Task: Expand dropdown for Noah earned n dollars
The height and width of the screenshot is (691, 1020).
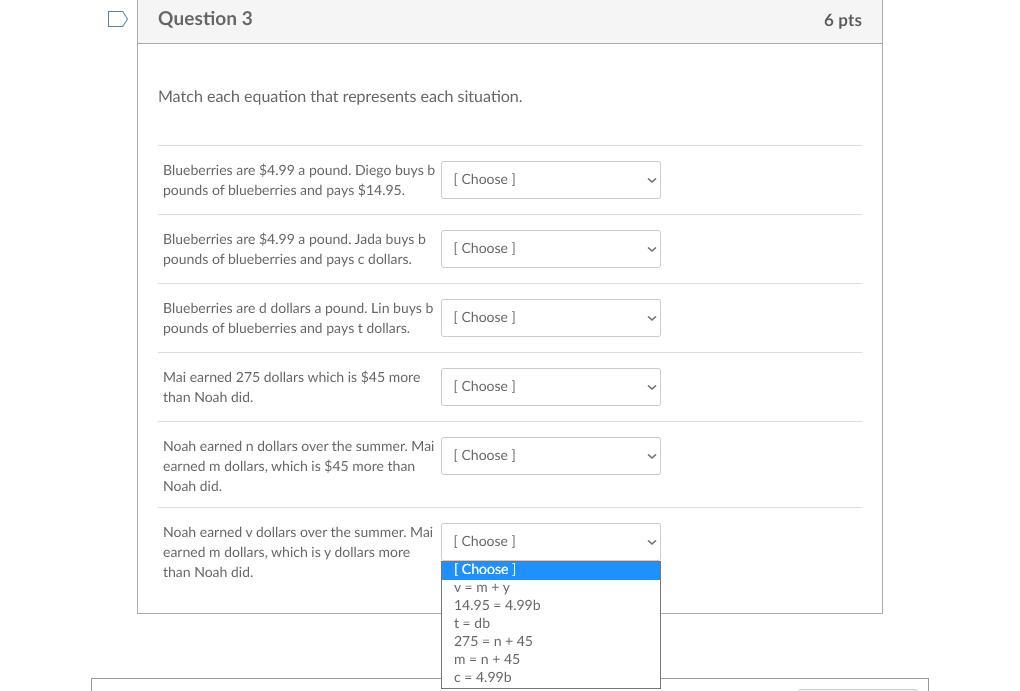Action: (x=550, y=456)
